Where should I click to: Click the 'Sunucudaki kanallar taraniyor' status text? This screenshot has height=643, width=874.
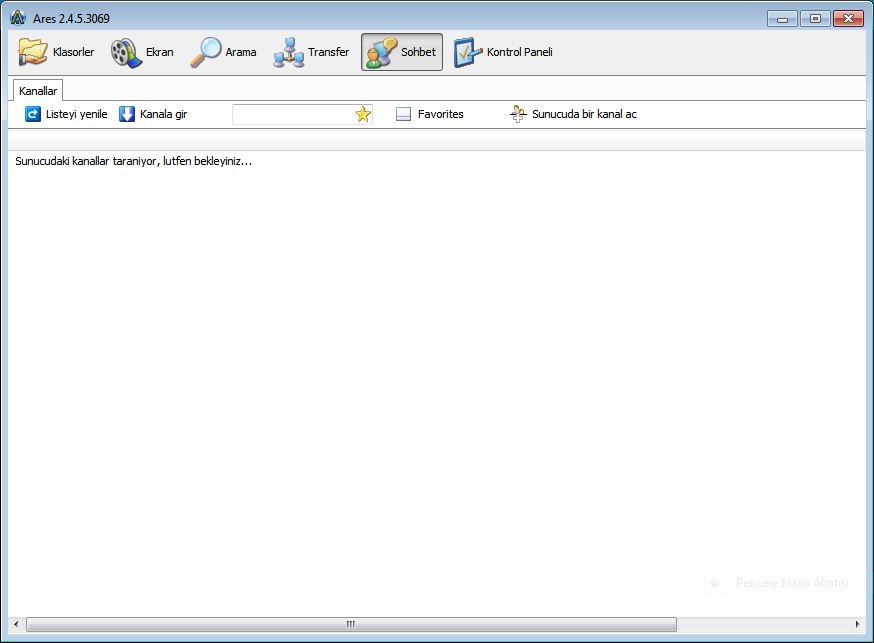(133, 161)
